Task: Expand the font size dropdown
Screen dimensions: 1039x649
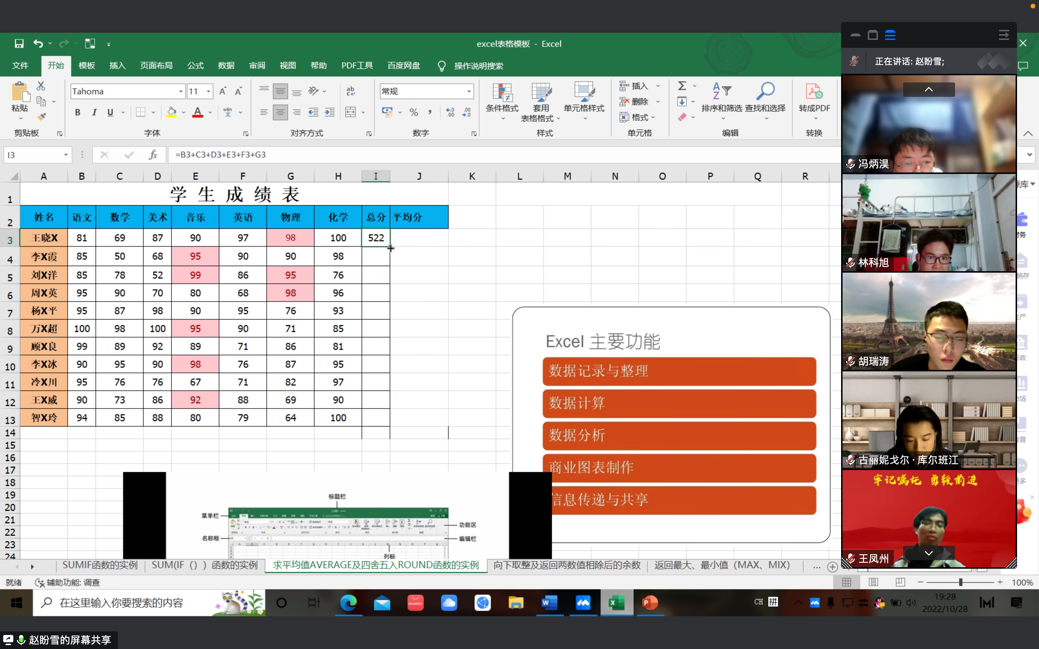Action: pos(208,91)
